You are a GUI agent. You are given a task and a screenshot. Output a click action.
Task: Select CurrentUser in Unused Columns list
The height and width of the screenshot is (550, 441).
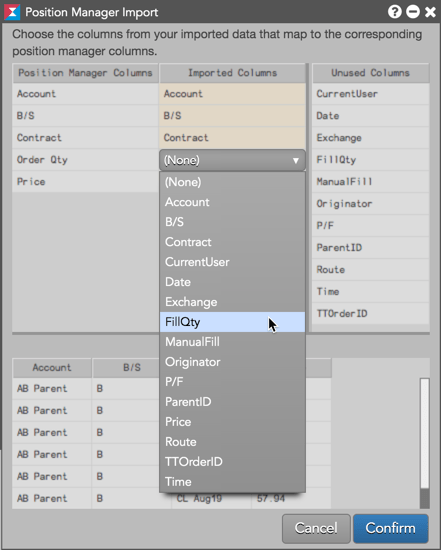coord(370,94)
